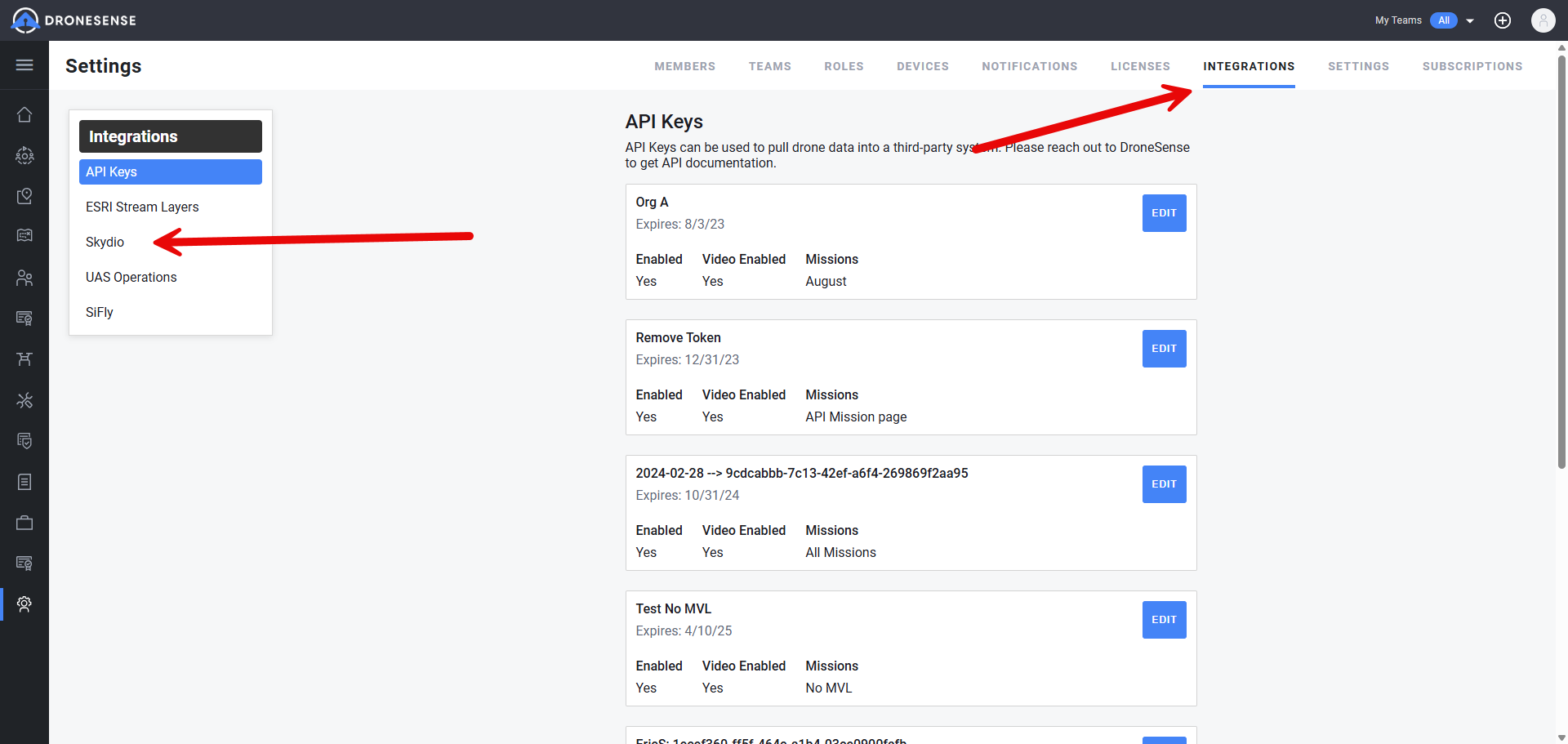Switch to the Teams tab
The image size is (1568, 744).
click(769, 66)
